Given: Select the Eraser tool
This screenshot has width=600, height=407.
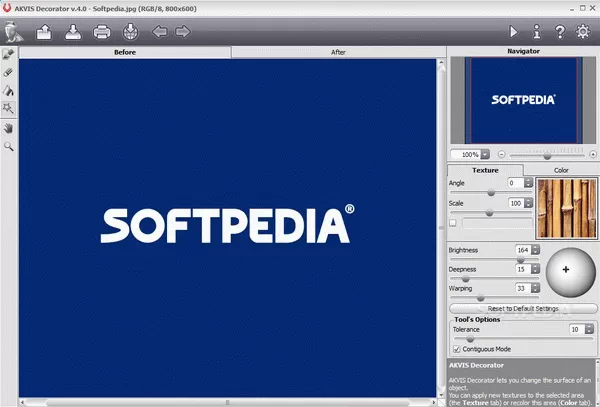Looking at the screenshot, I should point(9,72).
